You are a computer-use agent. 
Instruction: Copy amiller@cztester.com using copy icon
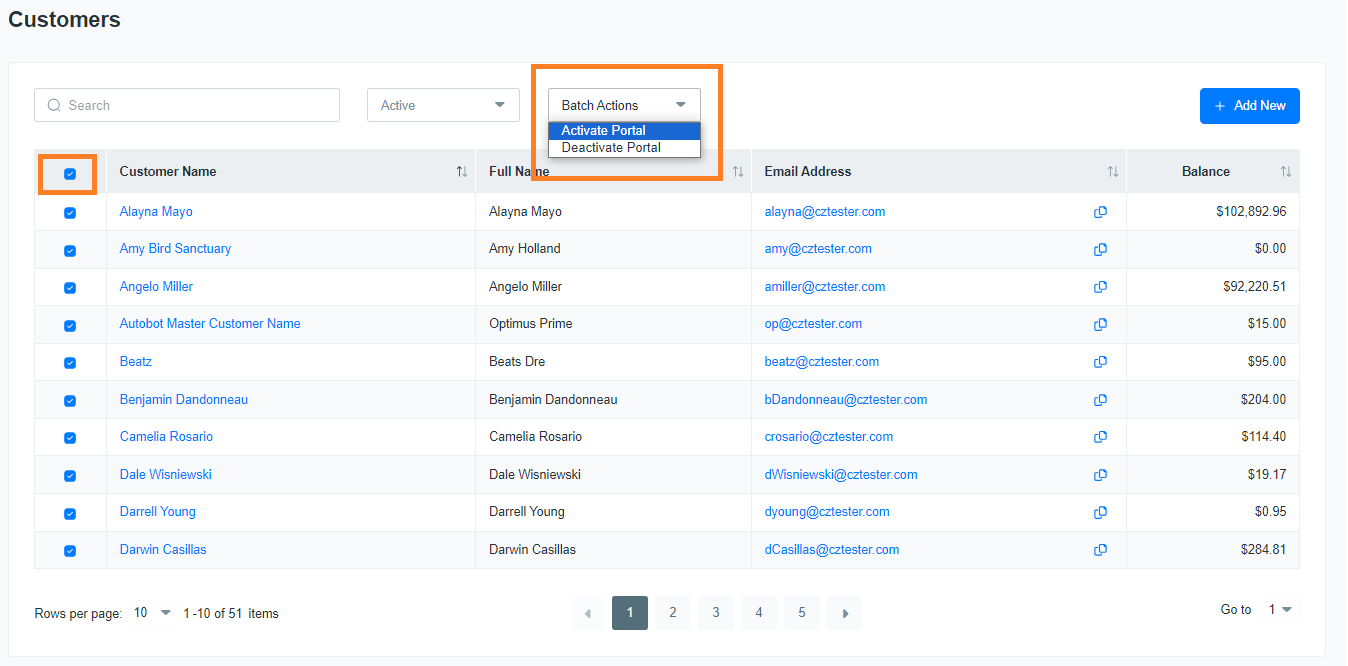pyautogui.click(x=1100, y=287)
